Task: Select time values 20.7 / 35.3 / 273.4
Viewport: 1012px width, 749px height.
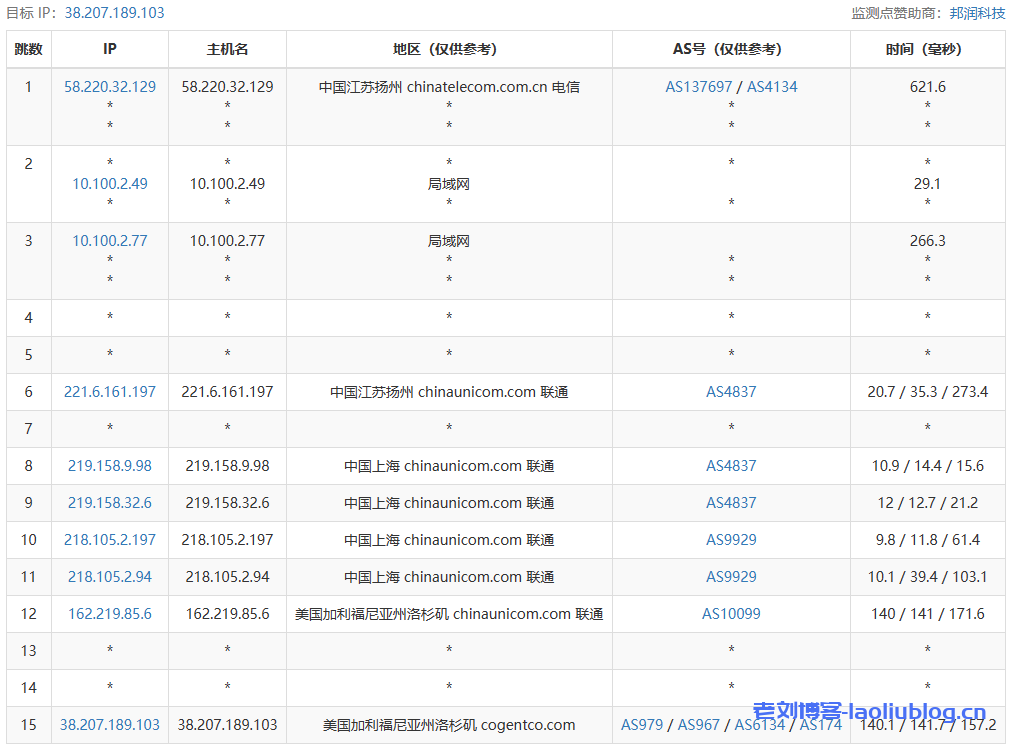Action: 927,392
